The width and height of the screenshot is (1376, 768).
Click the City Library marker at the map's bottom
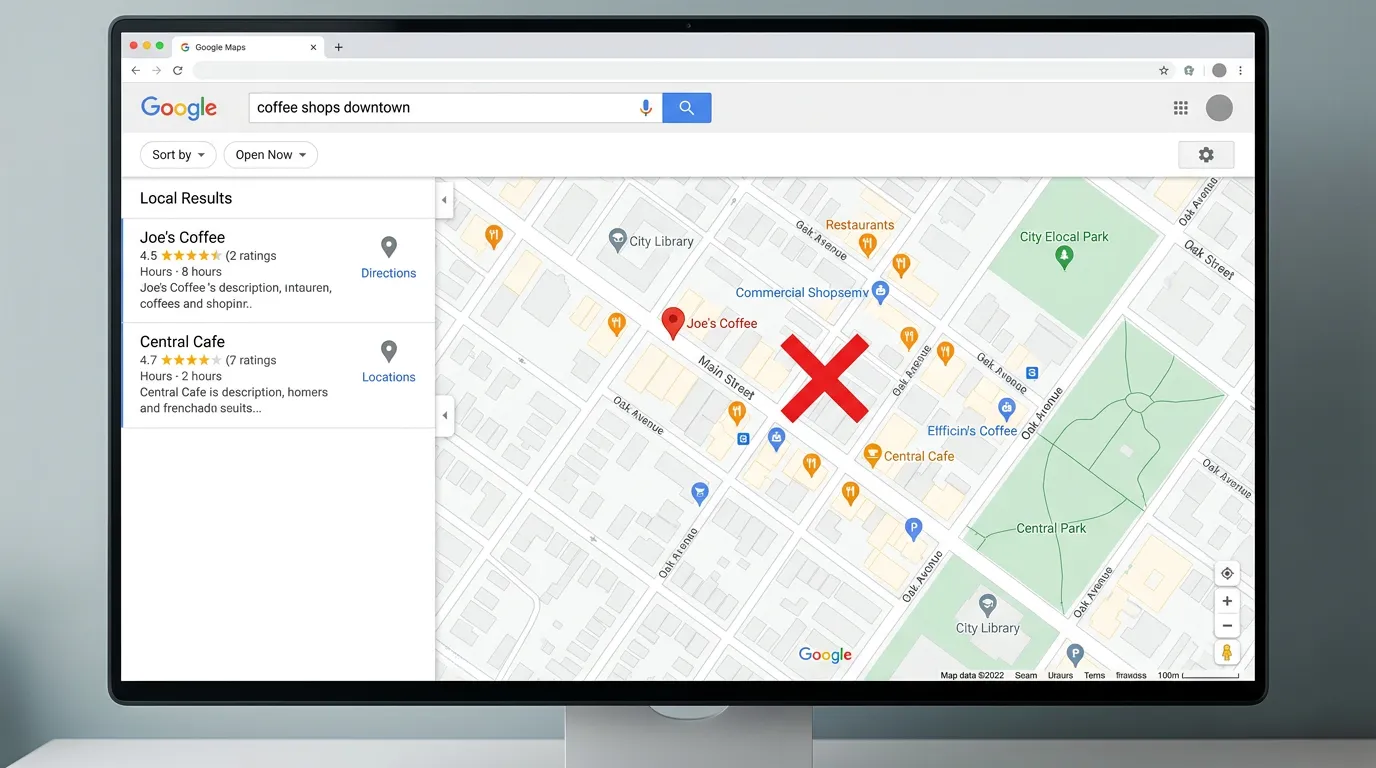coord(988,605)
